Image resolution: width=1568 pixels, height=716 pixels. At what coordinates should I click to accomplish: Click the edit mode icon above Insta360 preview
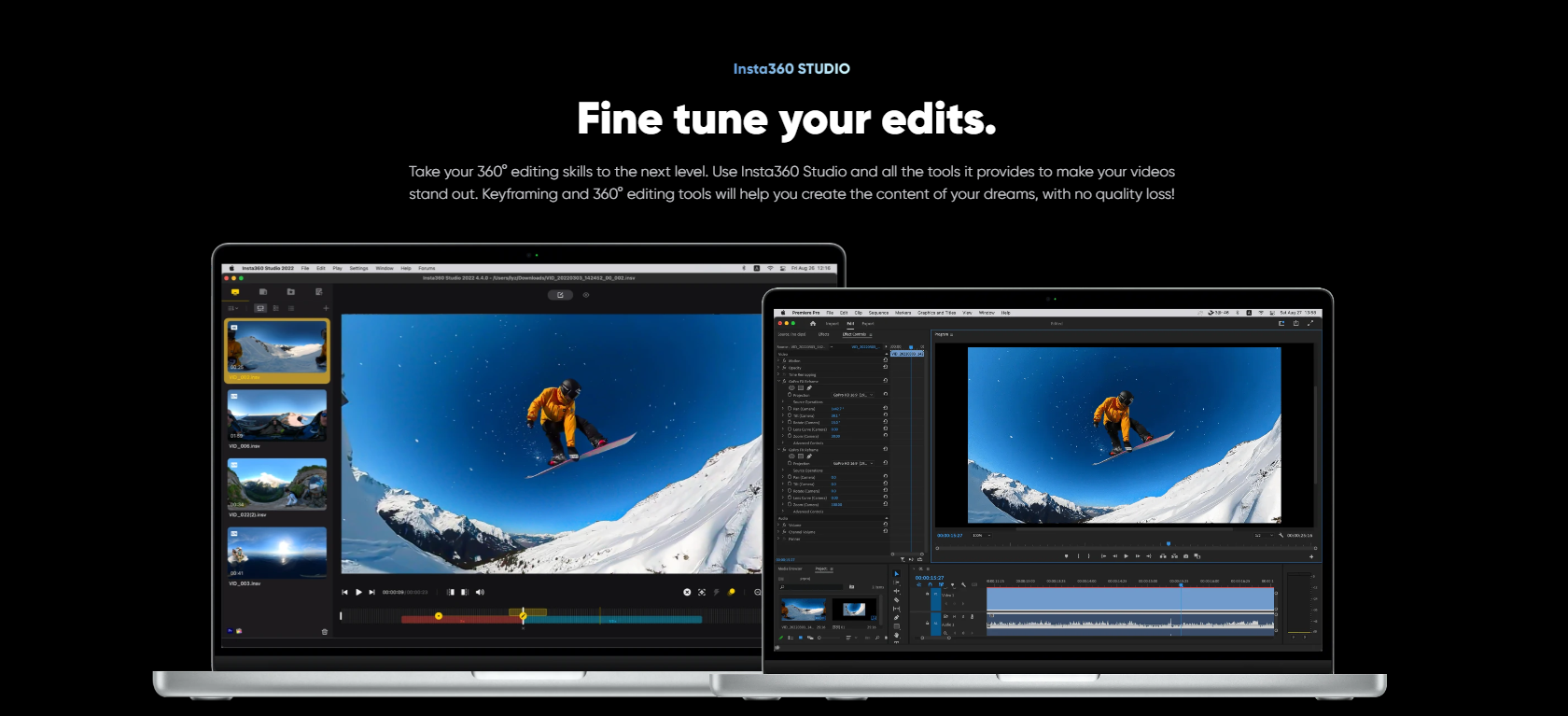[560, 295]
